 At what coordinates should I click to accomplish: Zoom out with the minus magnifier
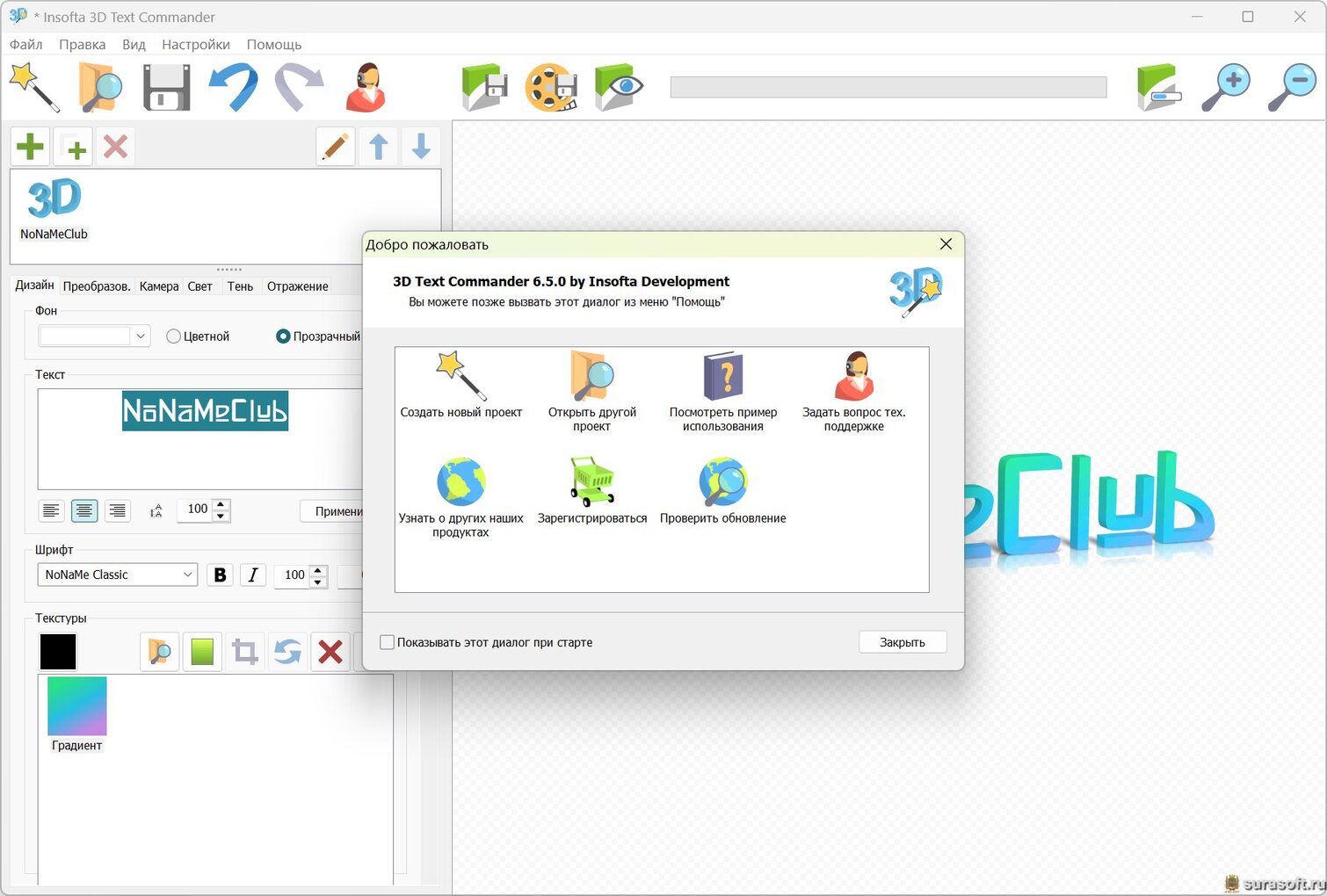point(1293,87)
